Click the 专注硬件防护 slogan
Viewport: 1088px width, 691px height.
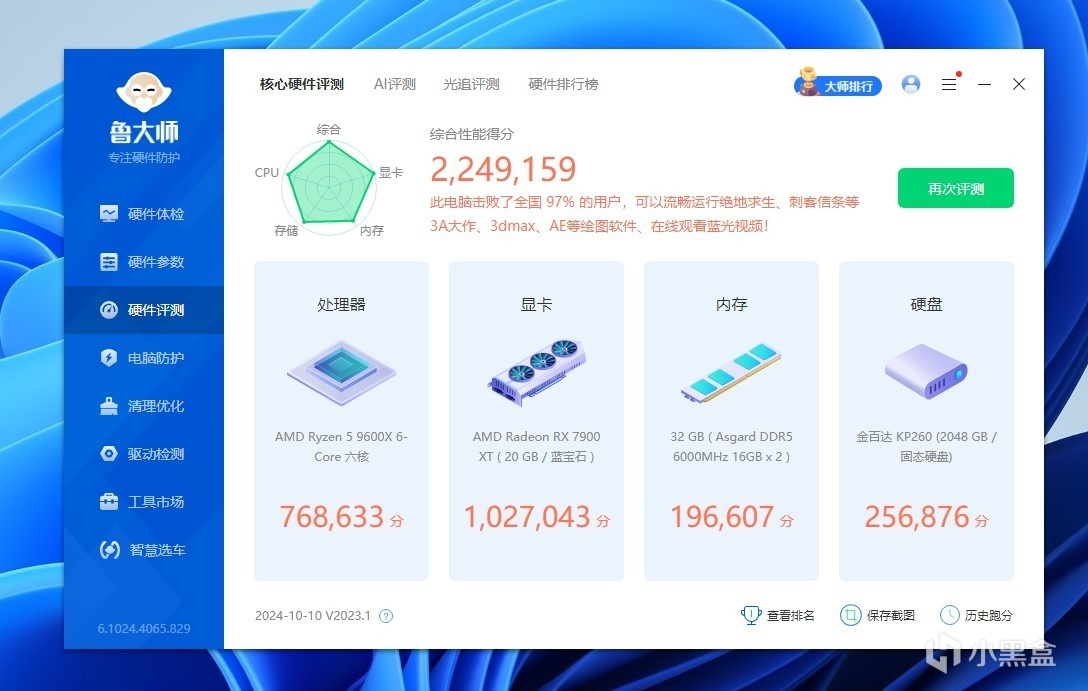[x=144, y=157]
